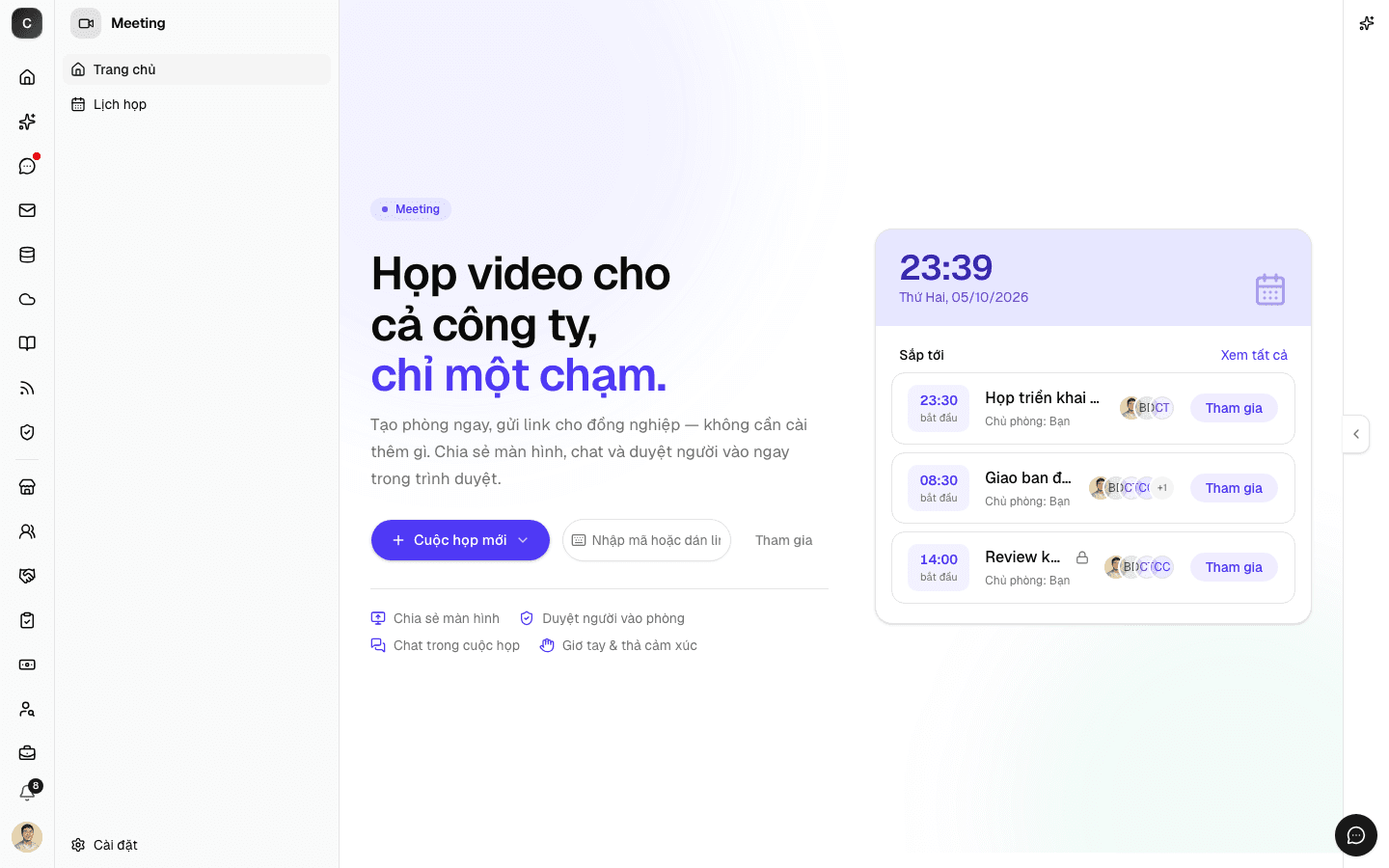Viewport: 1389px width, 868px height.
Task: Click the video camera icon beside Meeting title
Action: point(86,23)
